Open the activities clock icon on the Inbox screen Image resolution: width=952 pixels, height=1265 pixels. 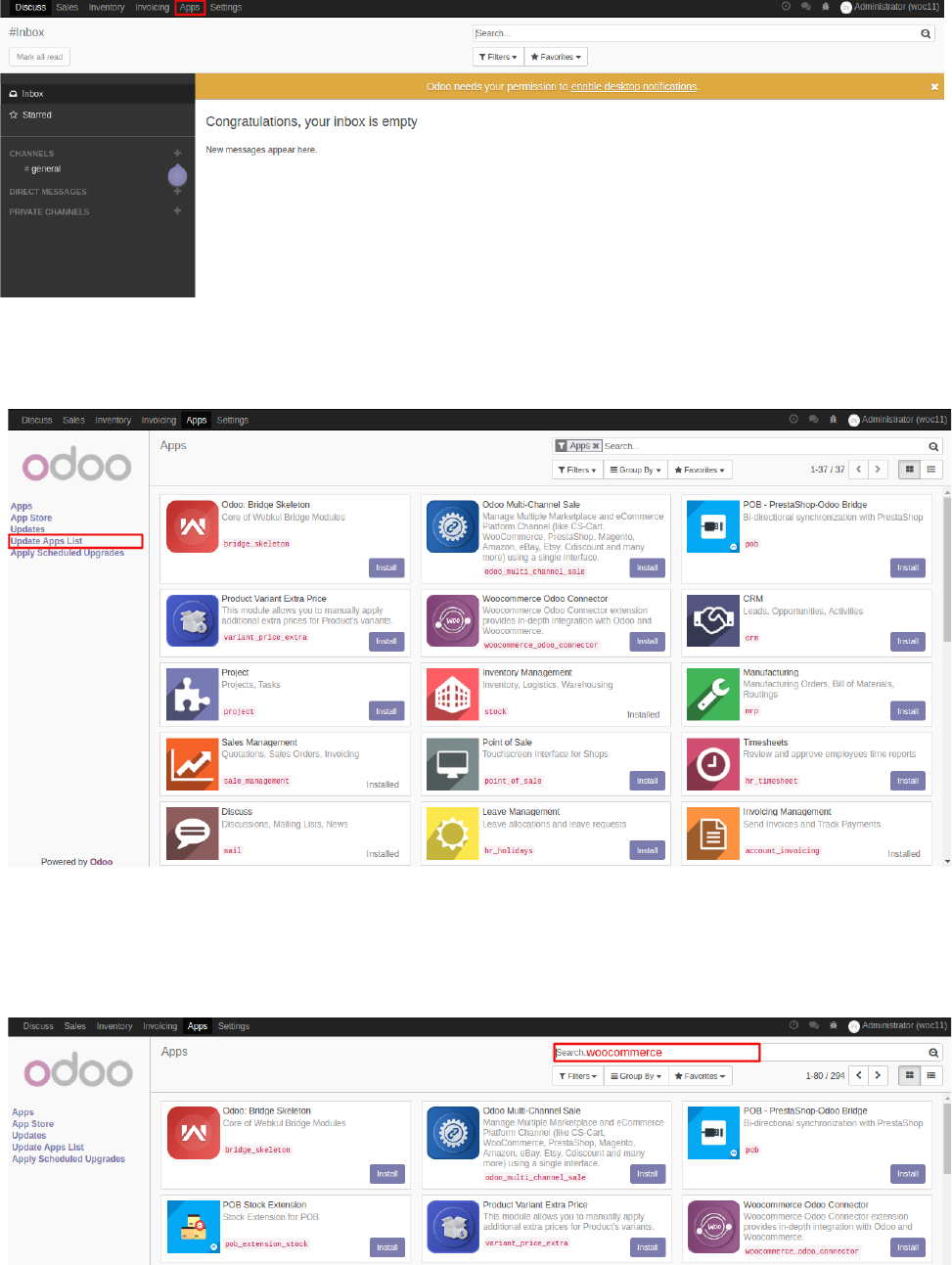[x=786, y=7]
